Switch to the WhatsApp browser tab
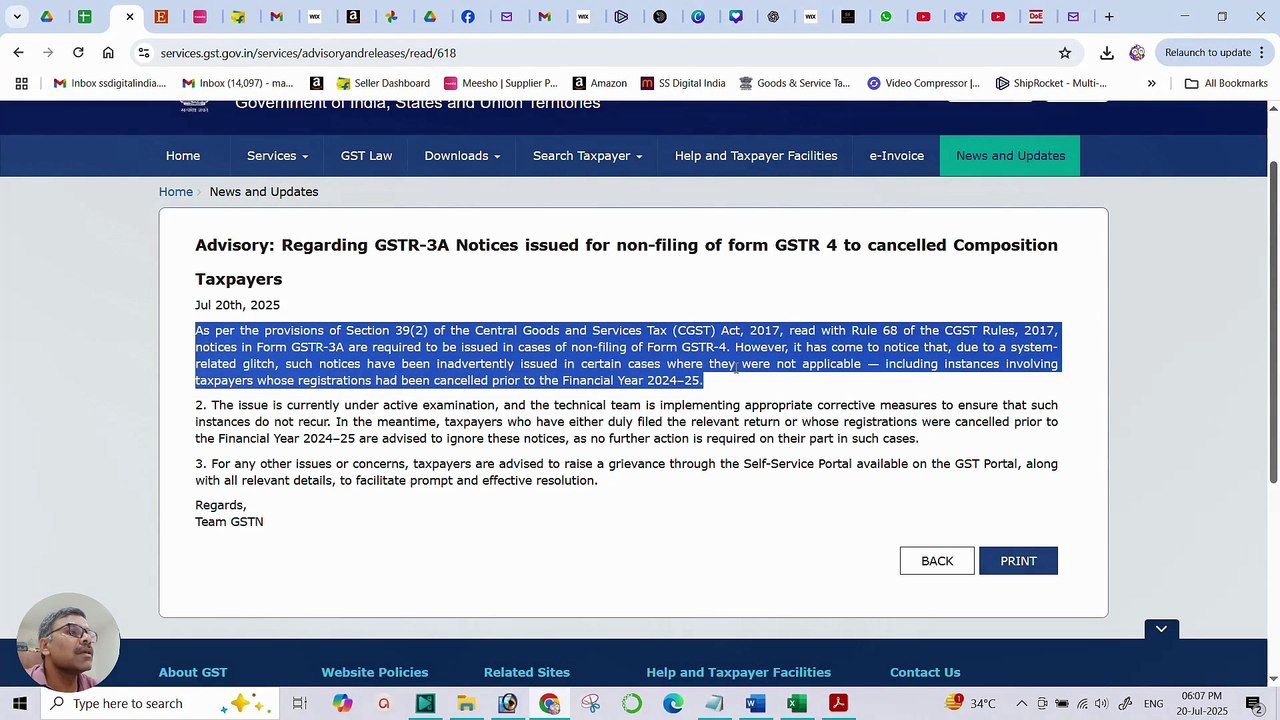This screenshot has width=1280, height=720. click(886, 17)
